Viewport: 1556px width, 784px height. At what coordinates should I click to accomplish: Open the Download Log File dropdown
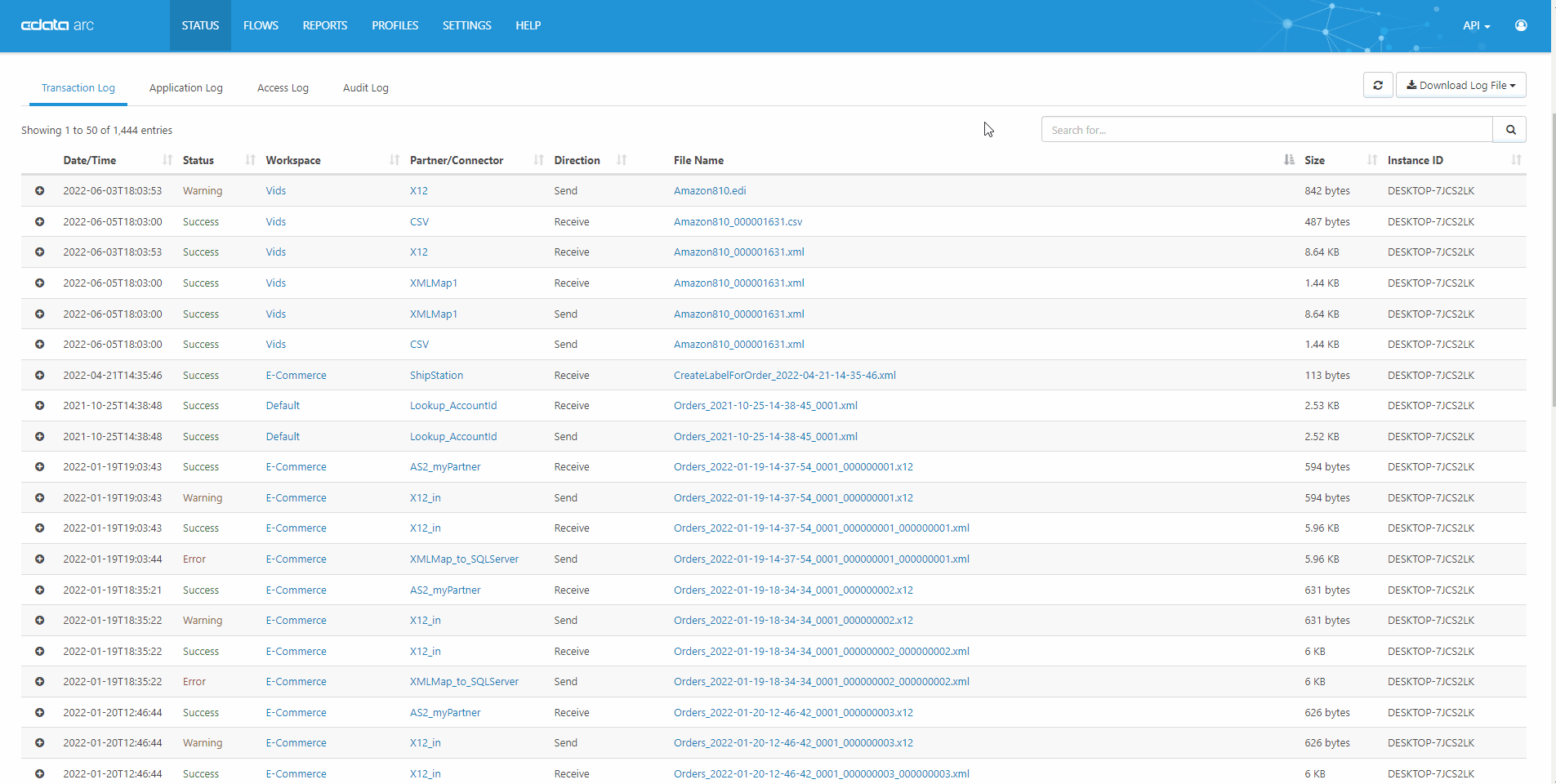pos(1460,85)
